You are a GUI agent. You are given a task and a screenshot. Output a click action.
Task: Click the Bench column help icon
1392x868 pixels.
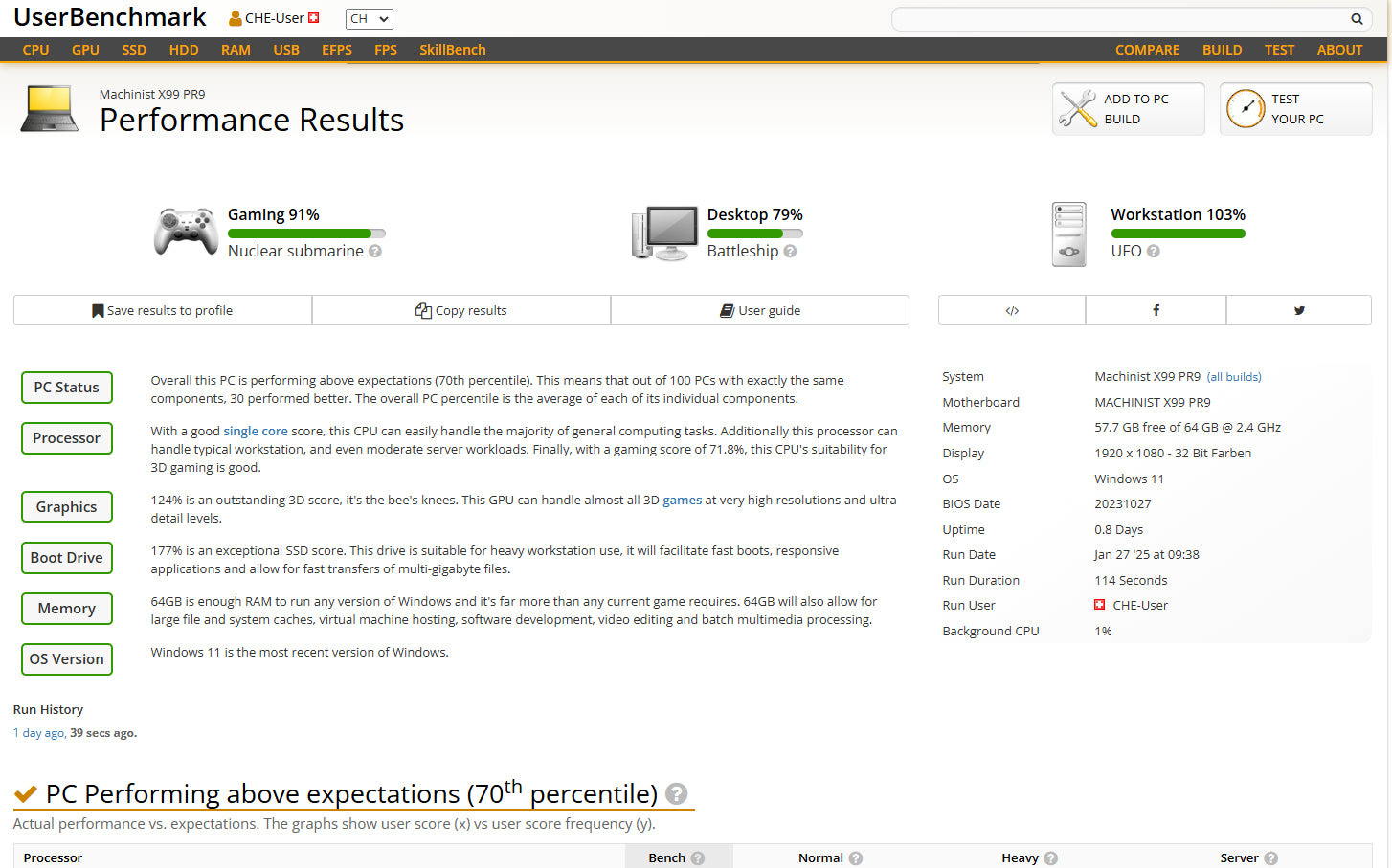pyautogui.click(x=698, y=858)
